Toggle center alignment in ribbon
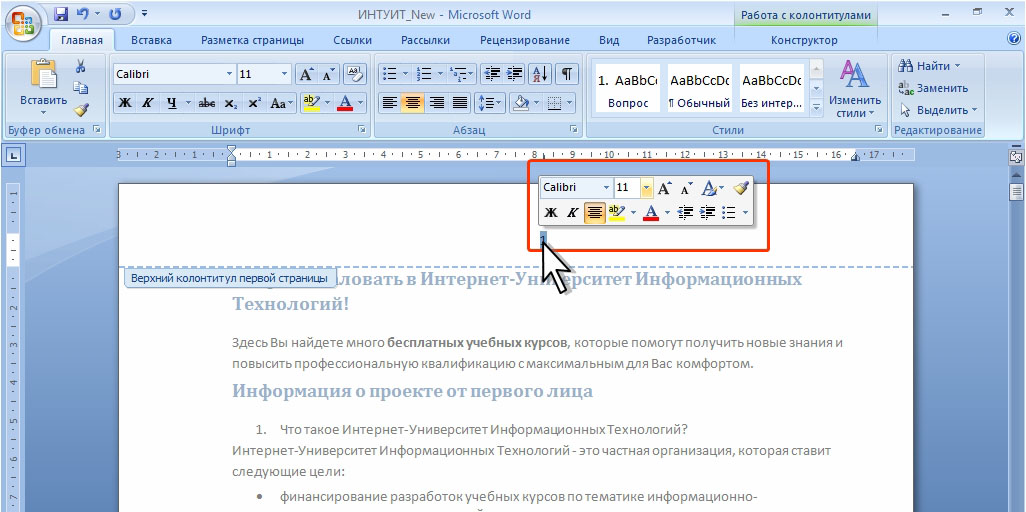This screenshot has width=1026, height=512. pyautogui.click(x=413, y=103)
